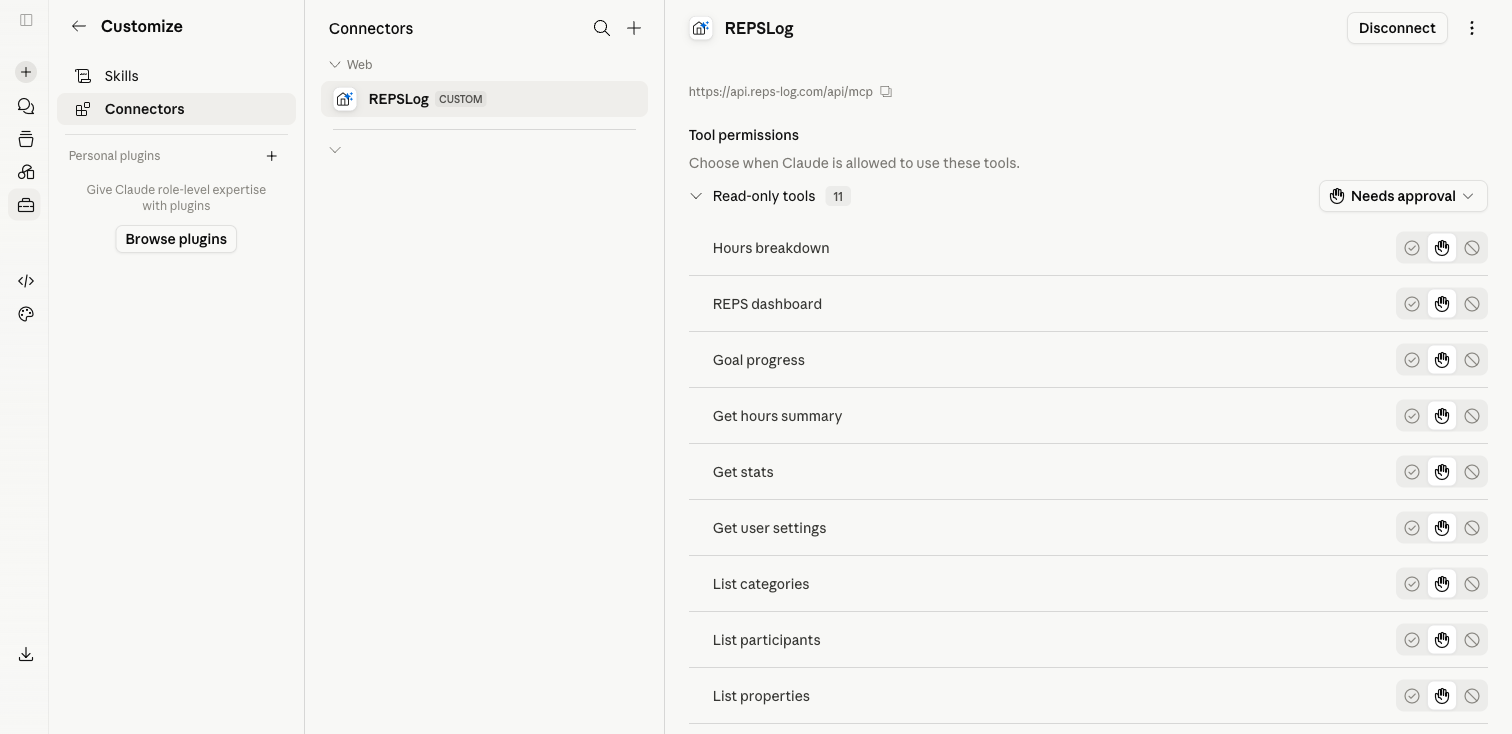The image size is (1512, 734).
Task: Open the projects stack icon in the sidebar
Action: coord(26,139)
